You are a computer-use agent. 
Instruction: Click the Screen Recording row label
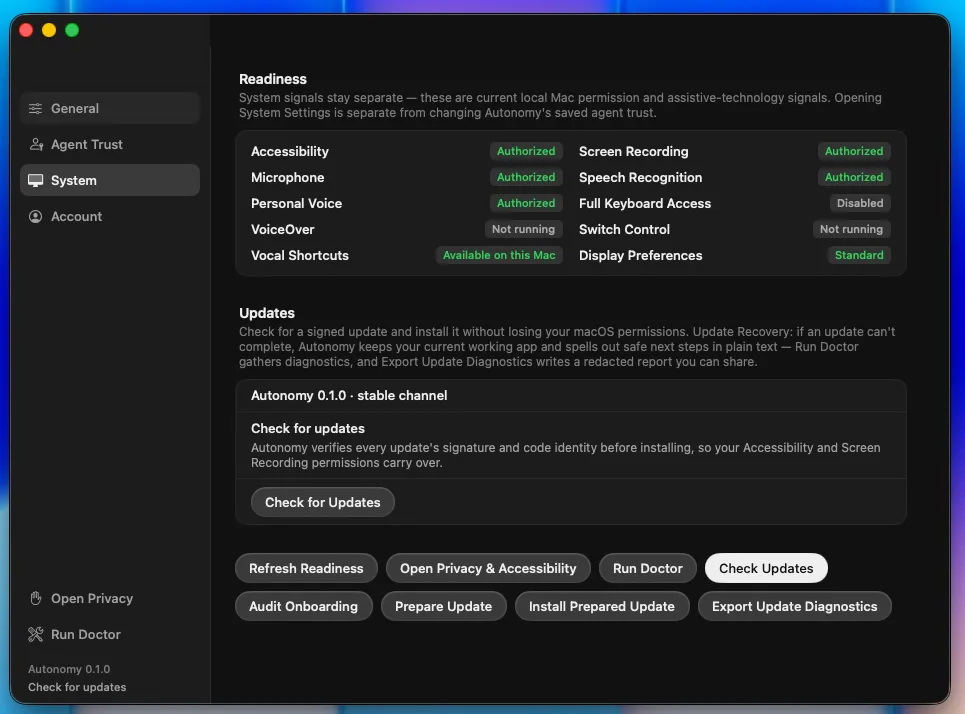[x=634, y=151]
